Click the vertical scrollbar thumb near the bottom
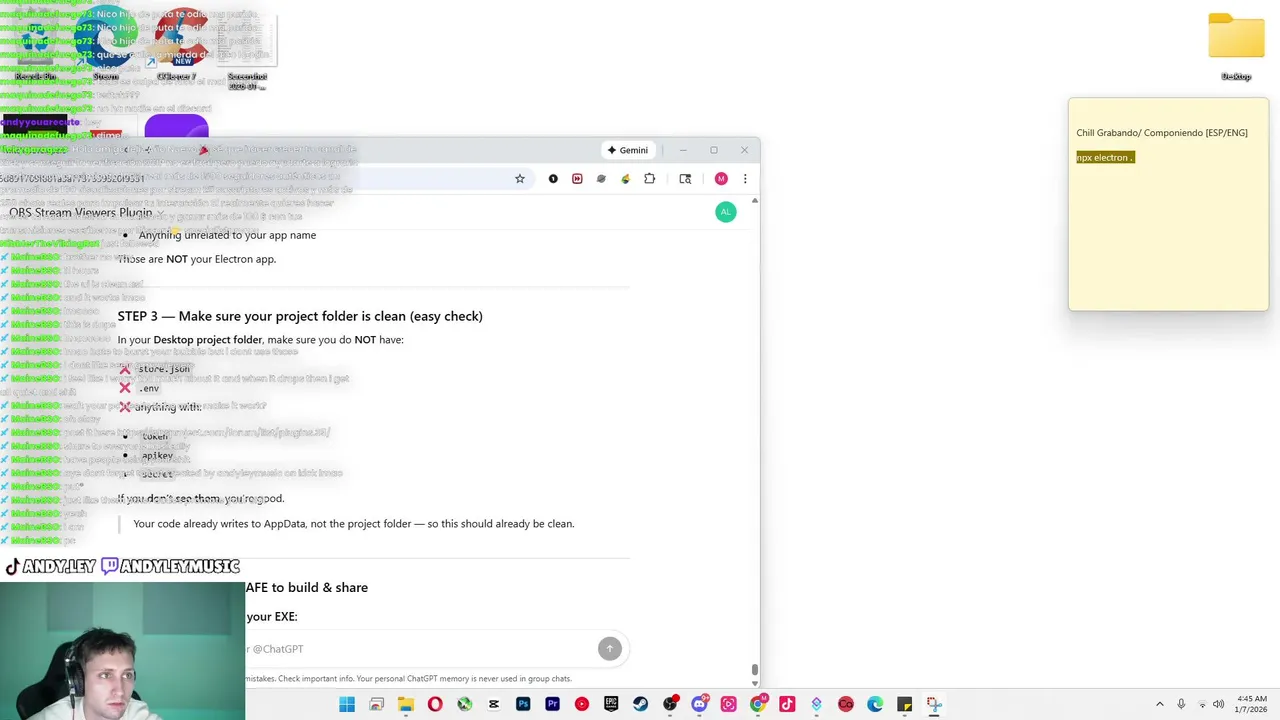The image size is (1280, 720). 755,670
